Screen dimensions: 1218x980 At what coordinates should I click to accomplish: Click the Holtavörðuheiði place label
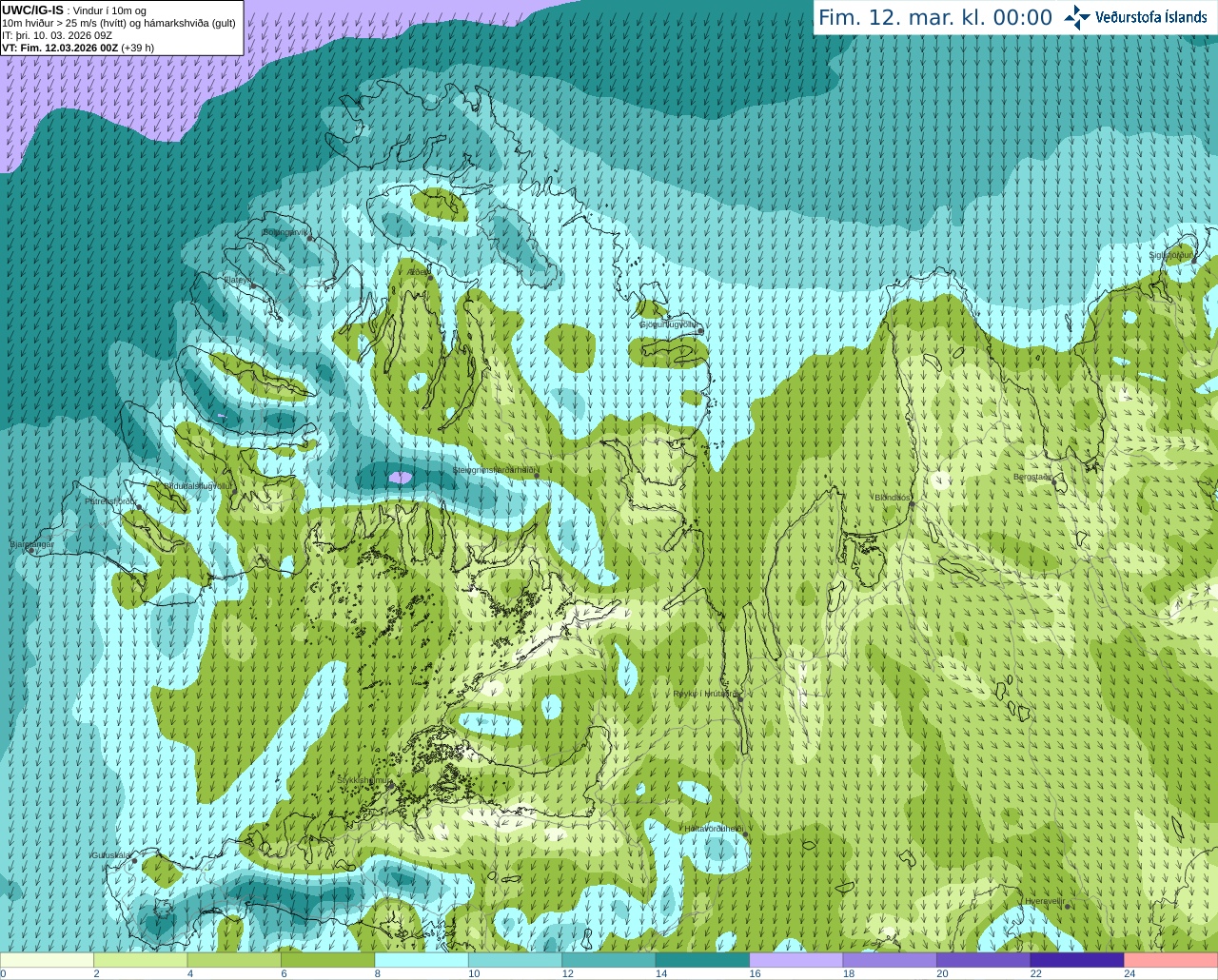[713, 829]
